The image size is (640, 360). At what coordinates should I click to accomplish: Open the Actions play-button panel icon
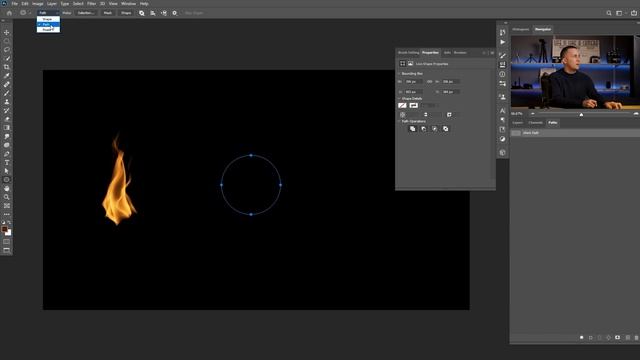(x=502, y=42)
